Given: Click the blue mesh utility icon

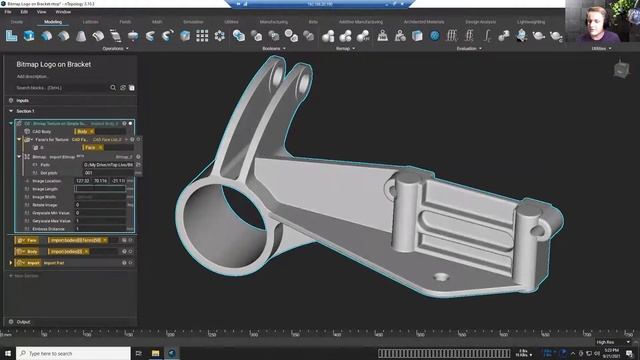Looking at the screenshot, I should pyautogui.click(x=521, y=36).
